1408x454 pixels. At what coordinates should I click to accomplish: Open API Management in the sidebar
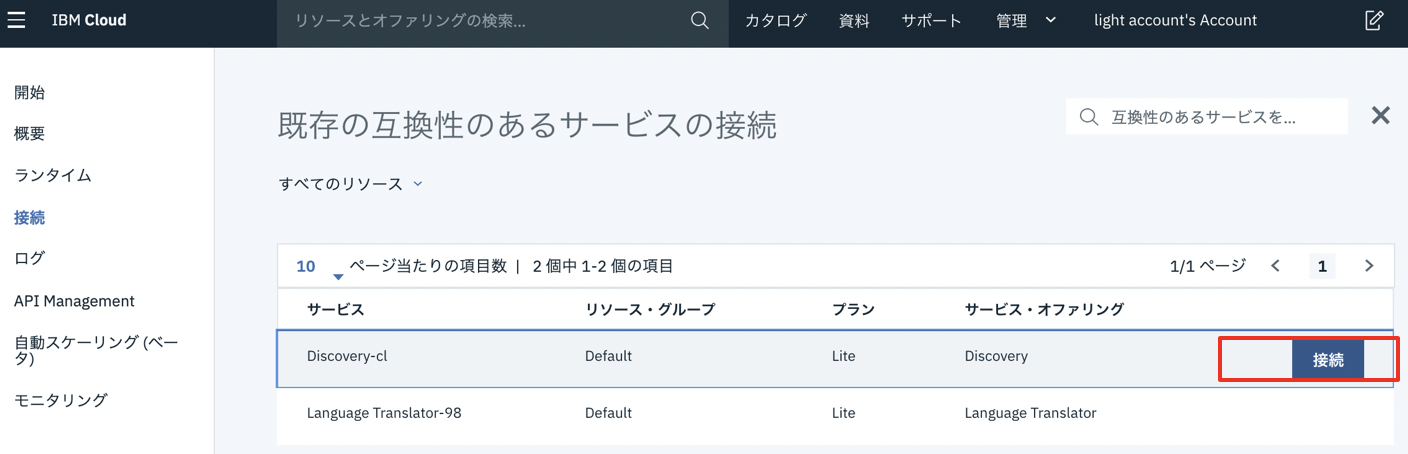click(74, 301)
